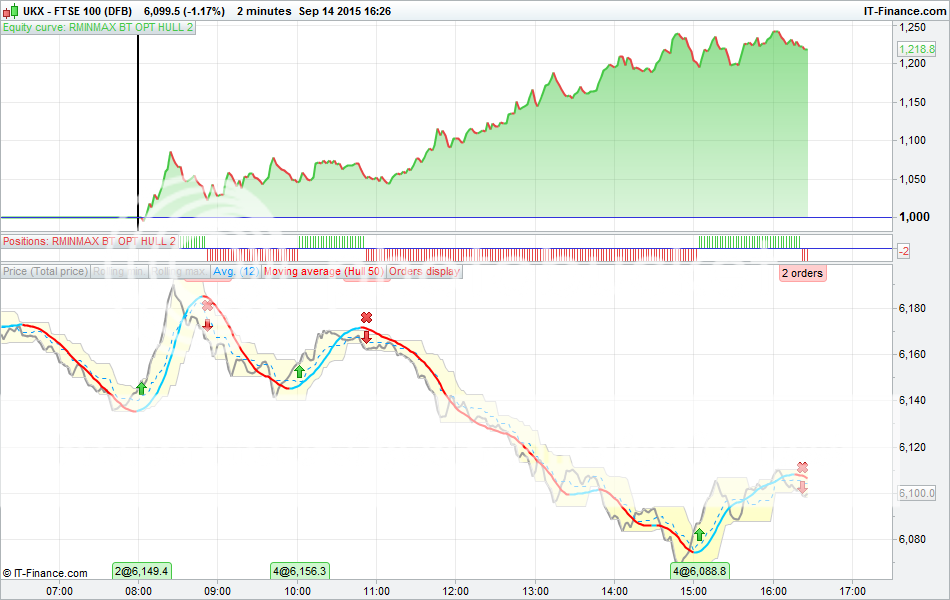Open Equity curve RMINMAX BT OPT HULL 2 settings
Screen dimensions: 950x600
point(98,28)
